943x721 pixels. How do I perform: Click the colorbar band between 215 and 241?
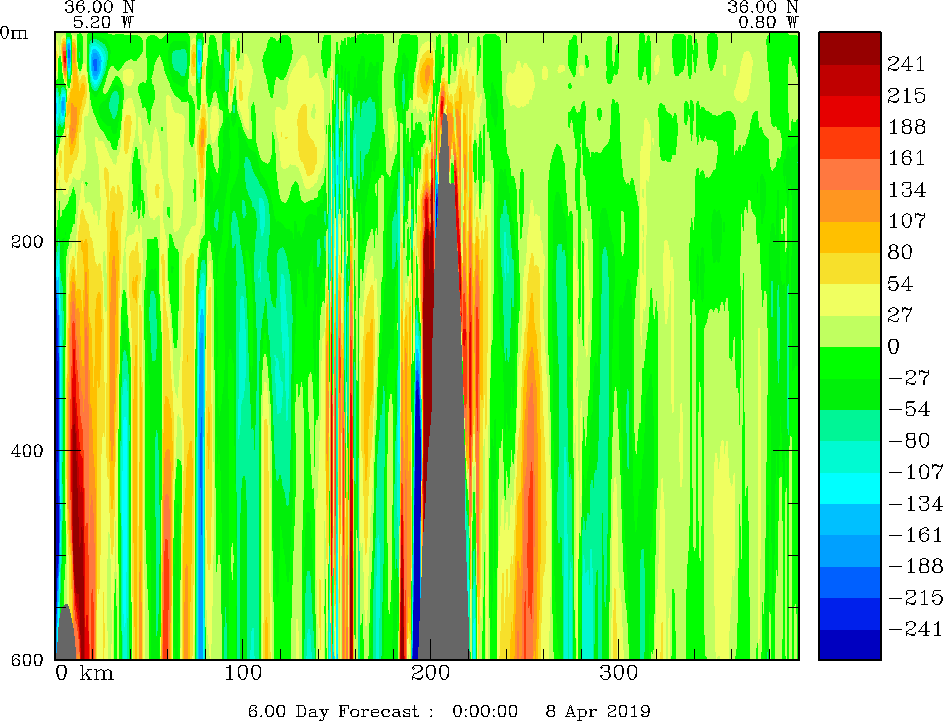point(850,80)
